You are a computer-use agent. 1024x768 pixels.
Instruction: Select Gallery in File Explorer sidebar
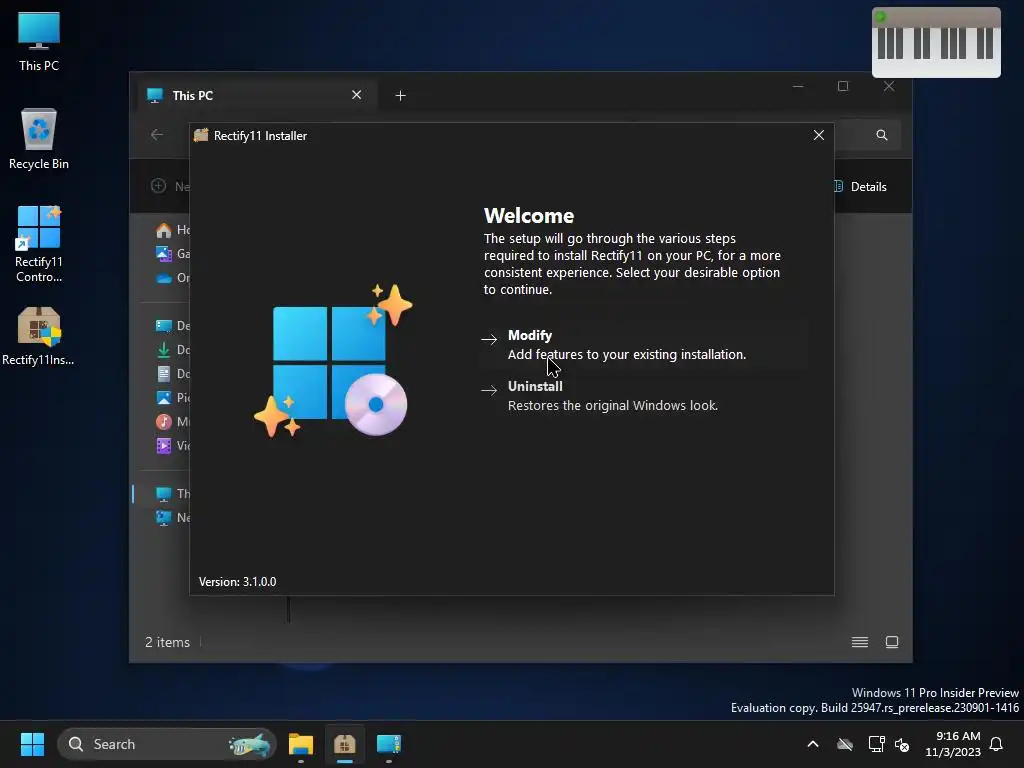(x=172, y=253)
